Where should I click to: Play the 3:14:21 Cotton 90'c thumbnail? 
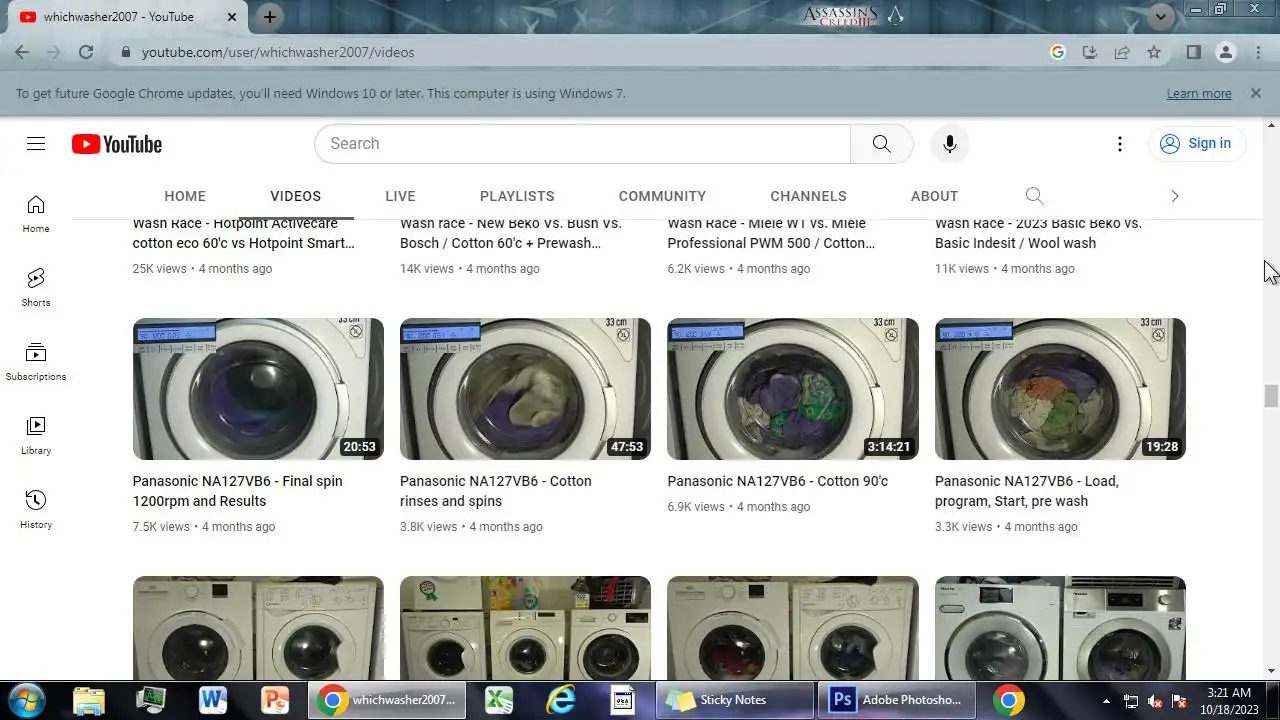click(793, 389)
